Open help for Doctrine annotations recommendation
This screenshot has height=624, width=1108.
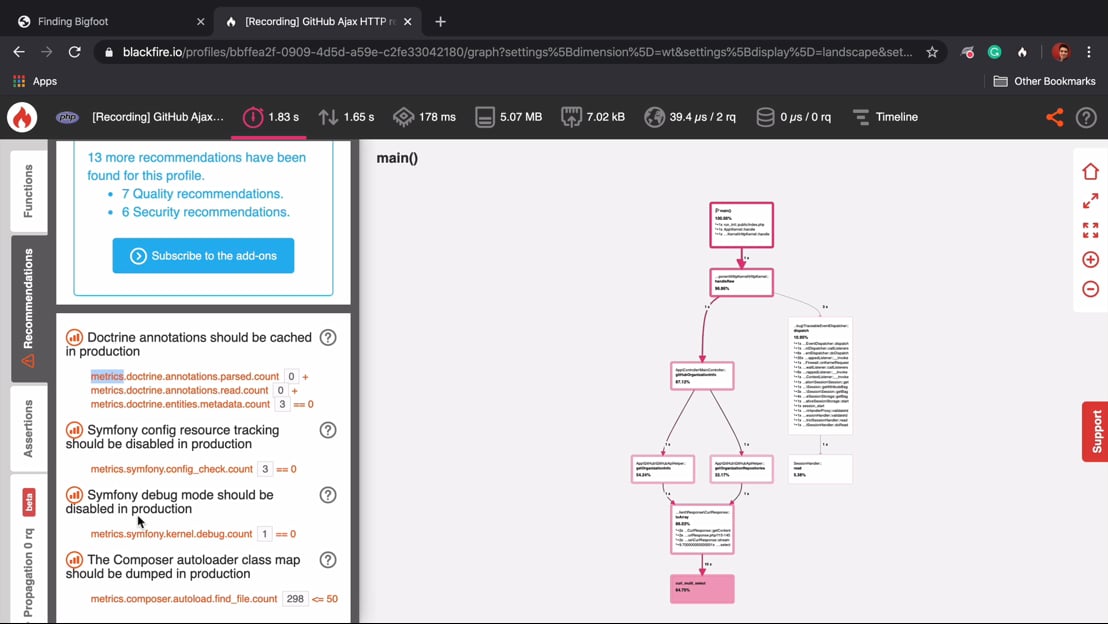coord(328,338)
